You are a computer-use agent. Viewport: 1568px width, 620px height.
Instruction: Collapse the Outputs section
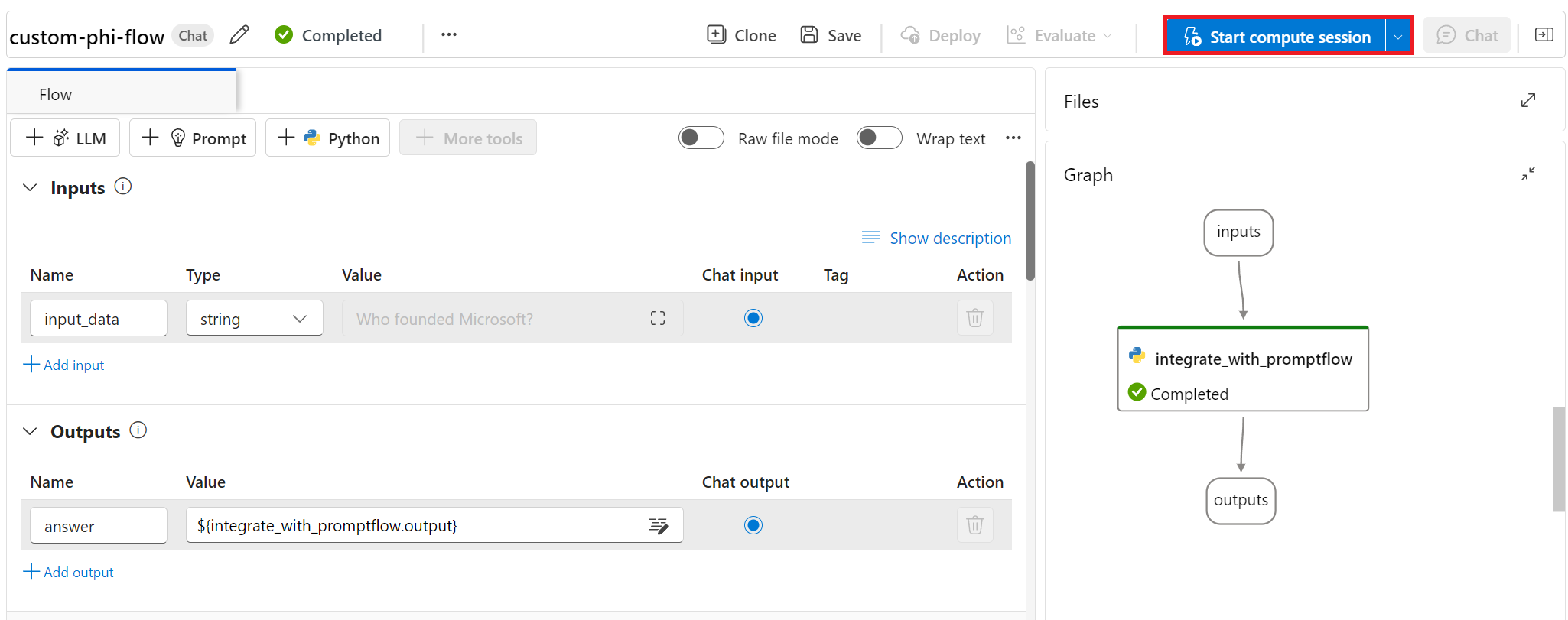30,431
